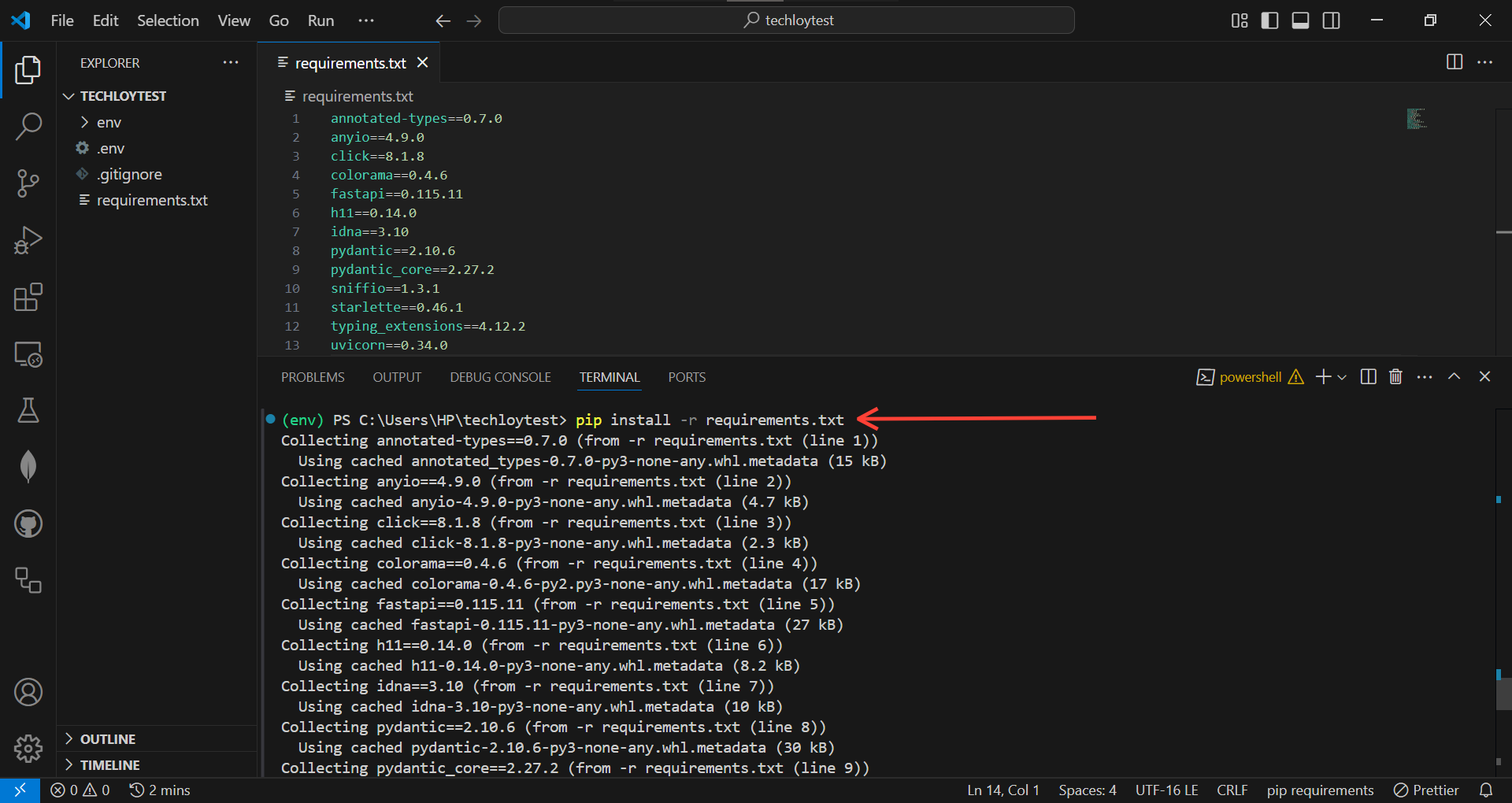Split the editor using the split icon
This screenshot has height=803, width=1512.
point(1454,62)
